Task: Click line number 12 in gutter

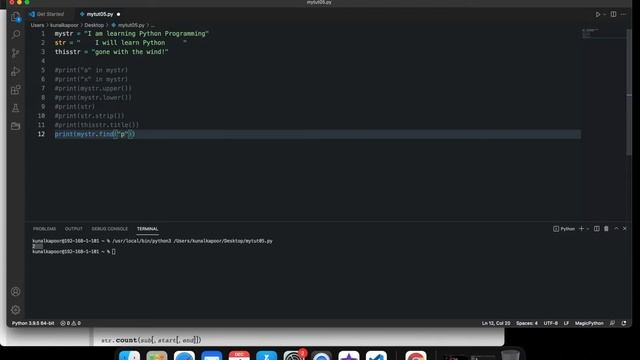Action: [41, 134]
